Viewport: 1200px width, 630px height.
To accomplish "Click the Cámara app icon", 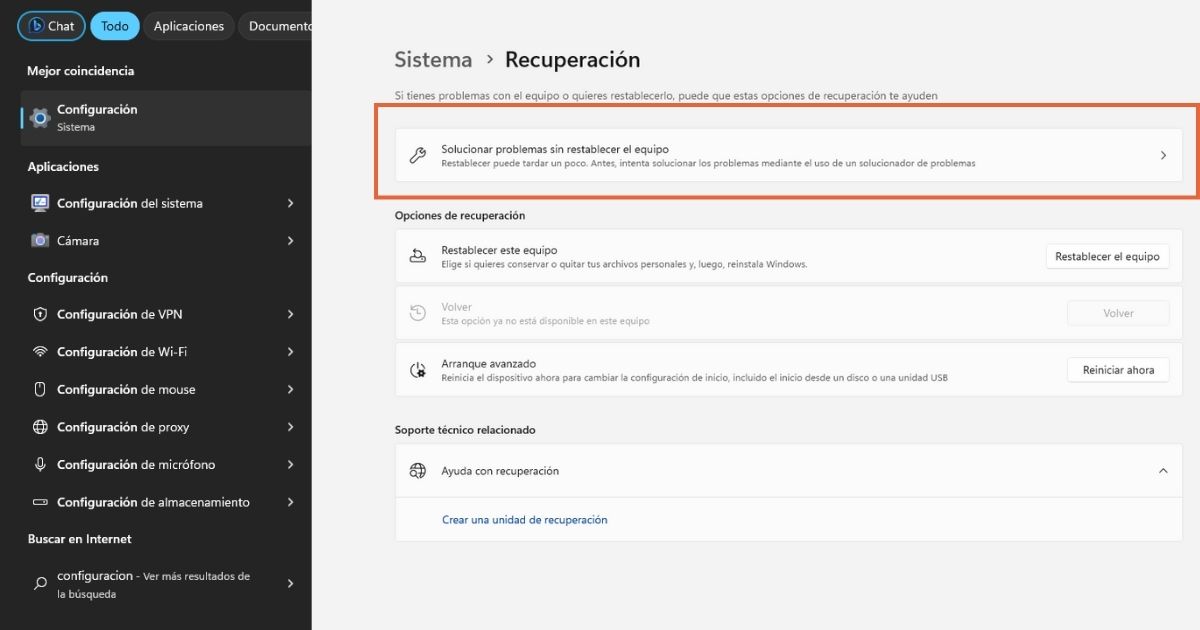I will click(x=40, y=241).
